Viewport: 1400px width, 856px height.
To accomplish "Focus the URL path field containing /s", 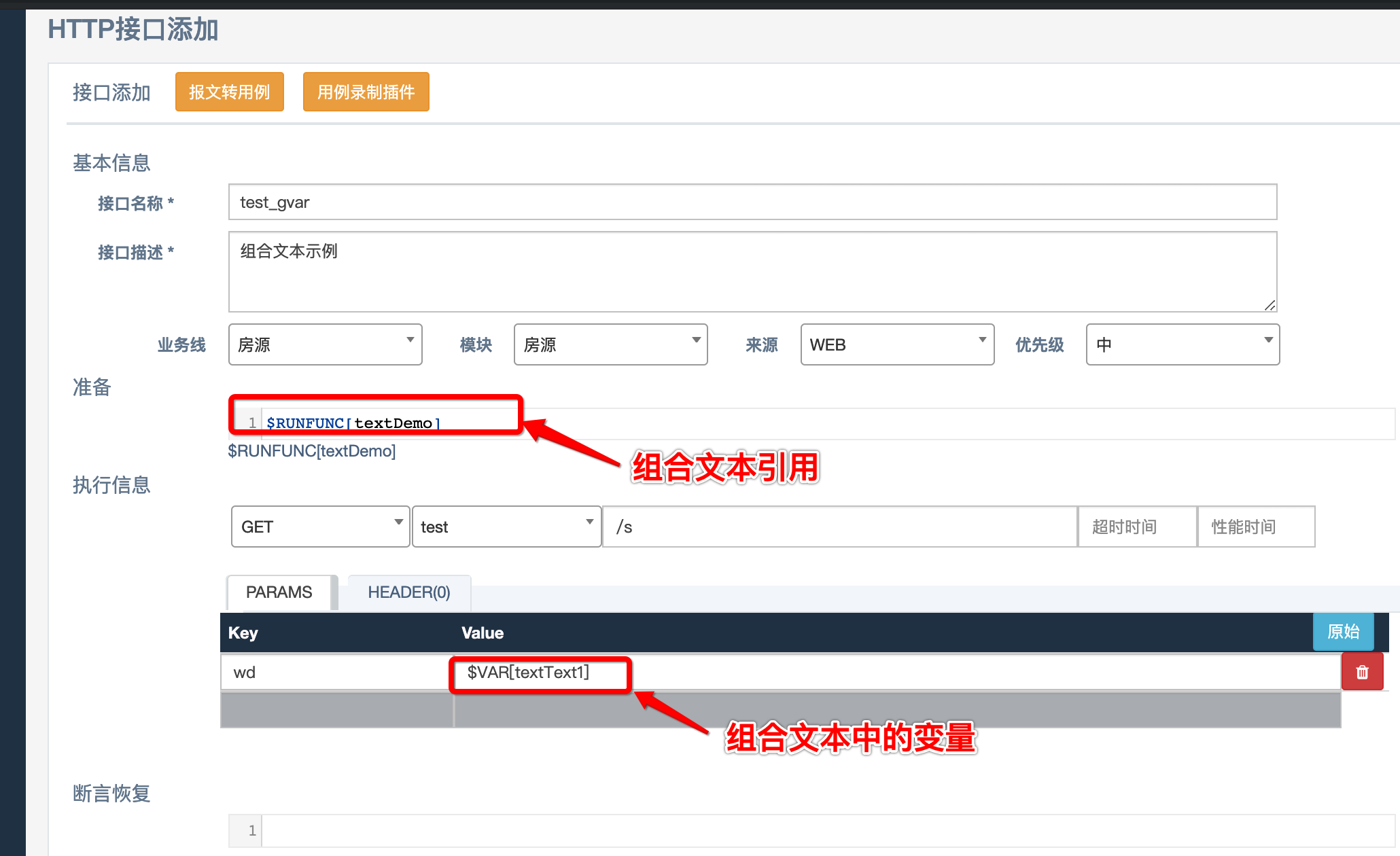I will pyautogui.click(x=840, y=527).
